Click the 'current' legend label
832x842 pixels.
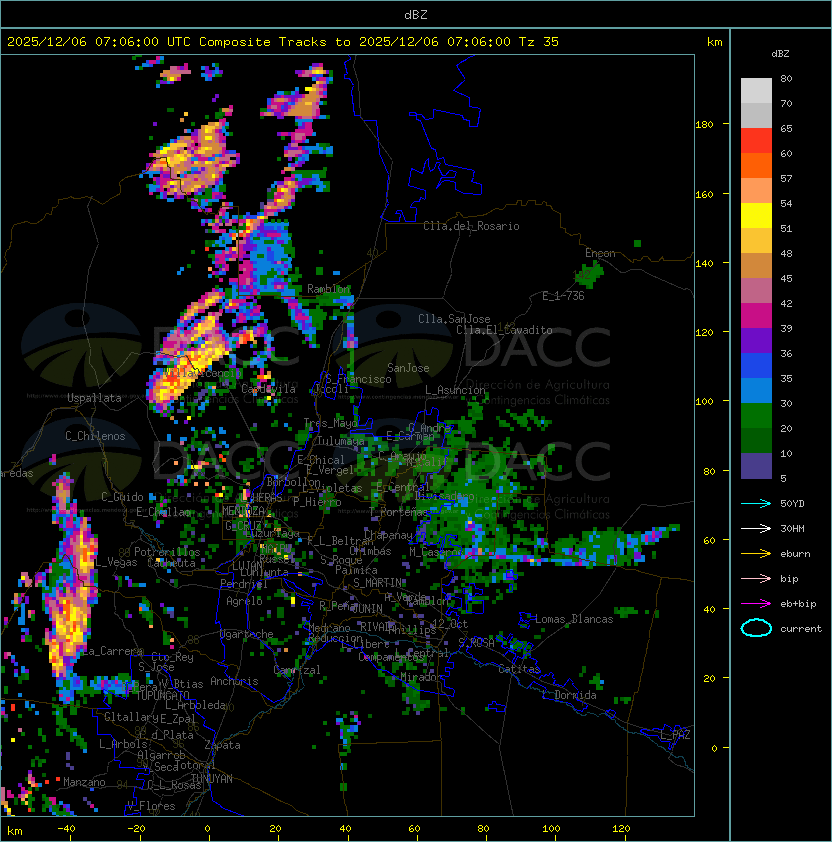801,629
